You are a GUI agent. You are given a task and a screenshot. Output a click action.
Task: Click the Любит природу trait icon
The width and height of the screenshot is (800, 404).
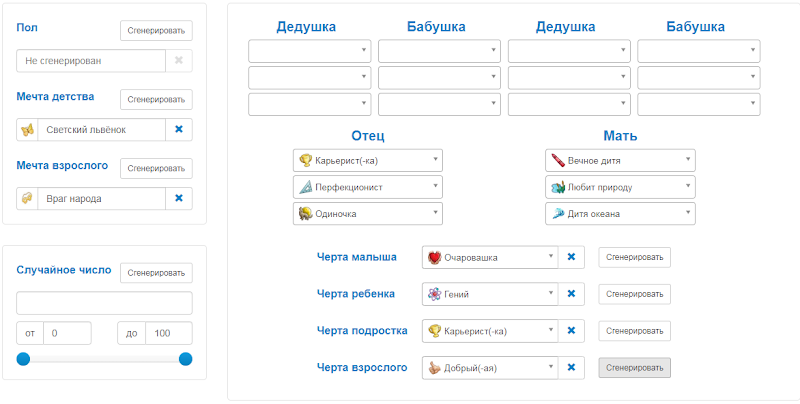coord(558,187)
